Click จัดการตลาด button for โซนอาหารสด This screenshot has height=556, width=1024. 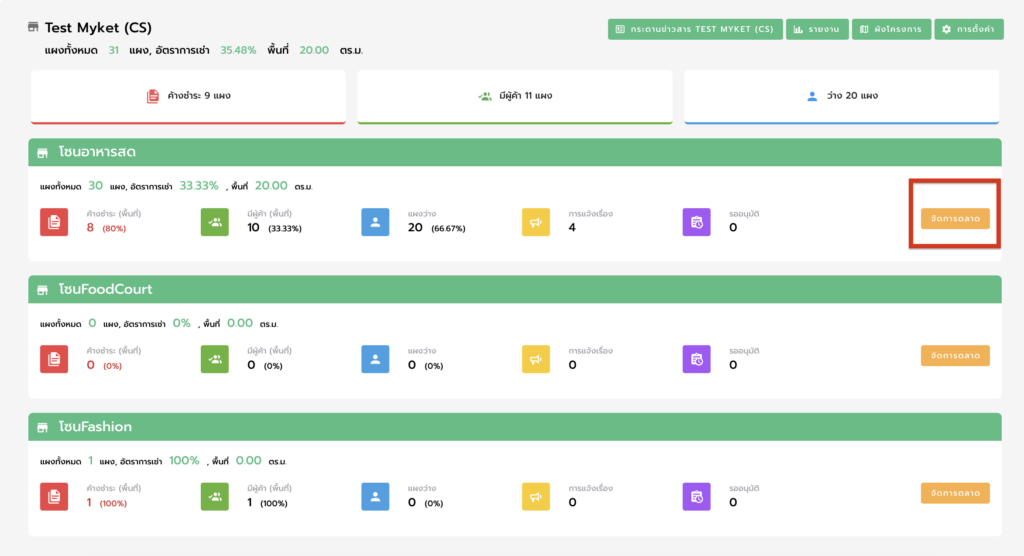955,218
